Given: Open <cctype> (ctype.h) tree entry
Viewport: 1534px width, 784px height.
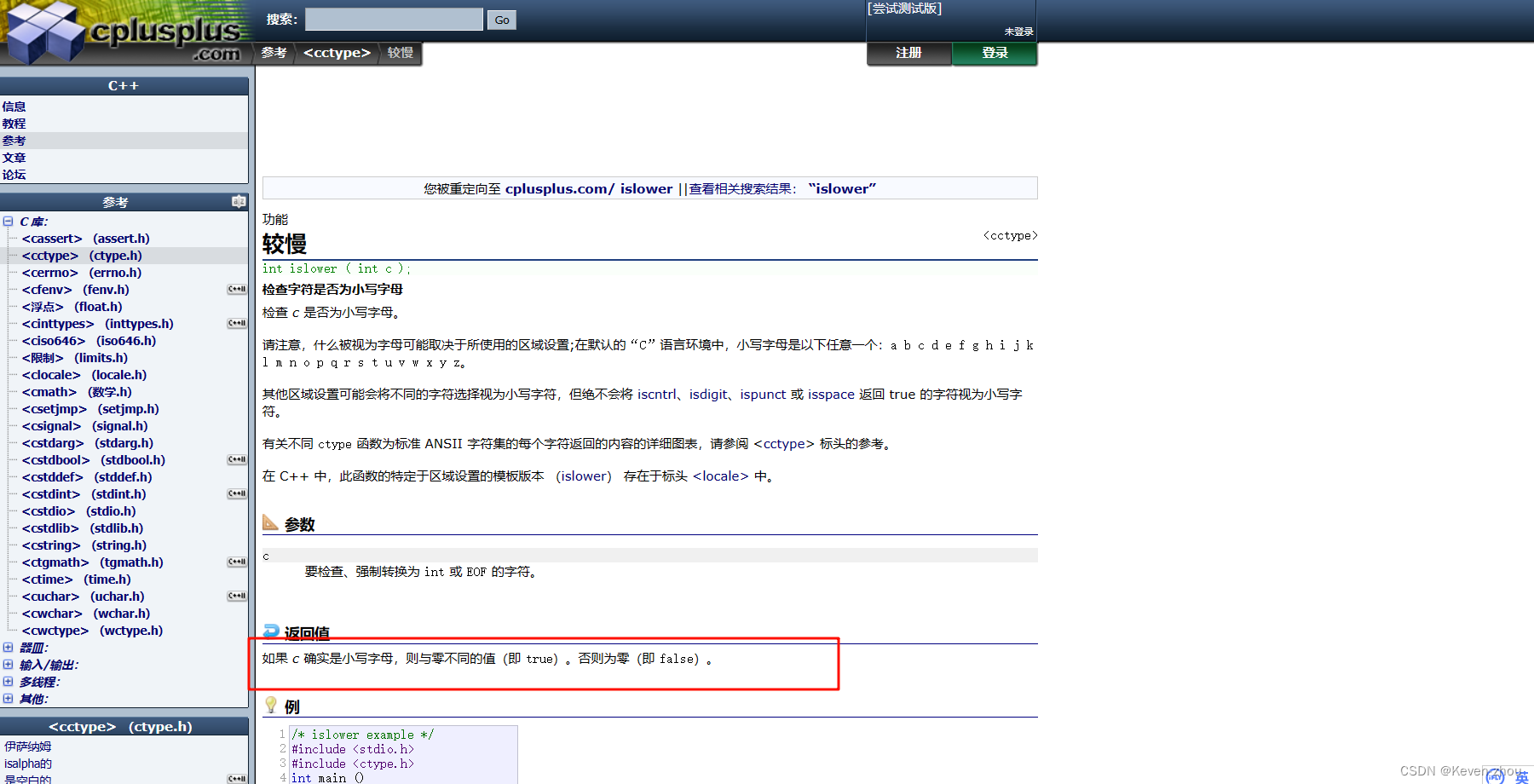Looking at the screenshot, I should tap(82, 256).
